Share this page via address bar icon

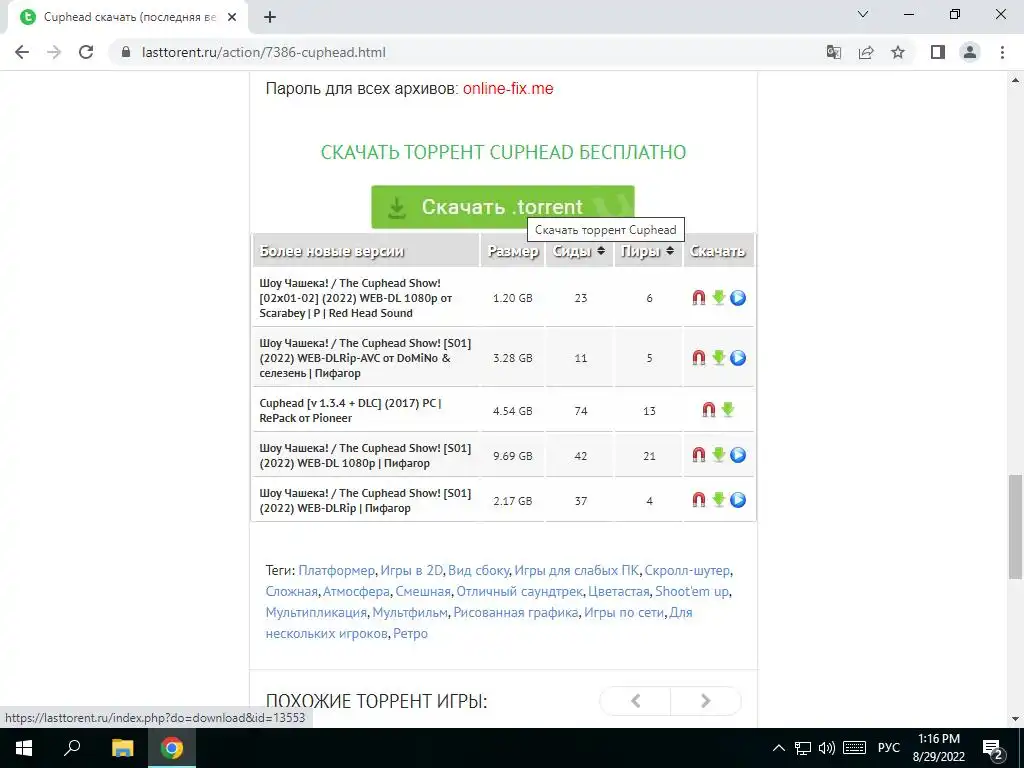(x=866, y=52)
